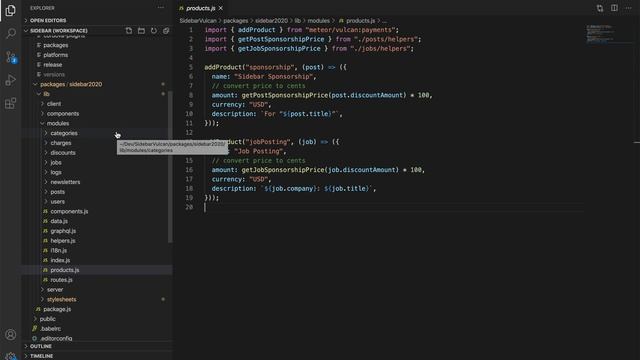The height and width of the screenshot is (360, 640).
Task: Open the Search view in activity bar
Action: pyautogui.click(x=11, y=33)
